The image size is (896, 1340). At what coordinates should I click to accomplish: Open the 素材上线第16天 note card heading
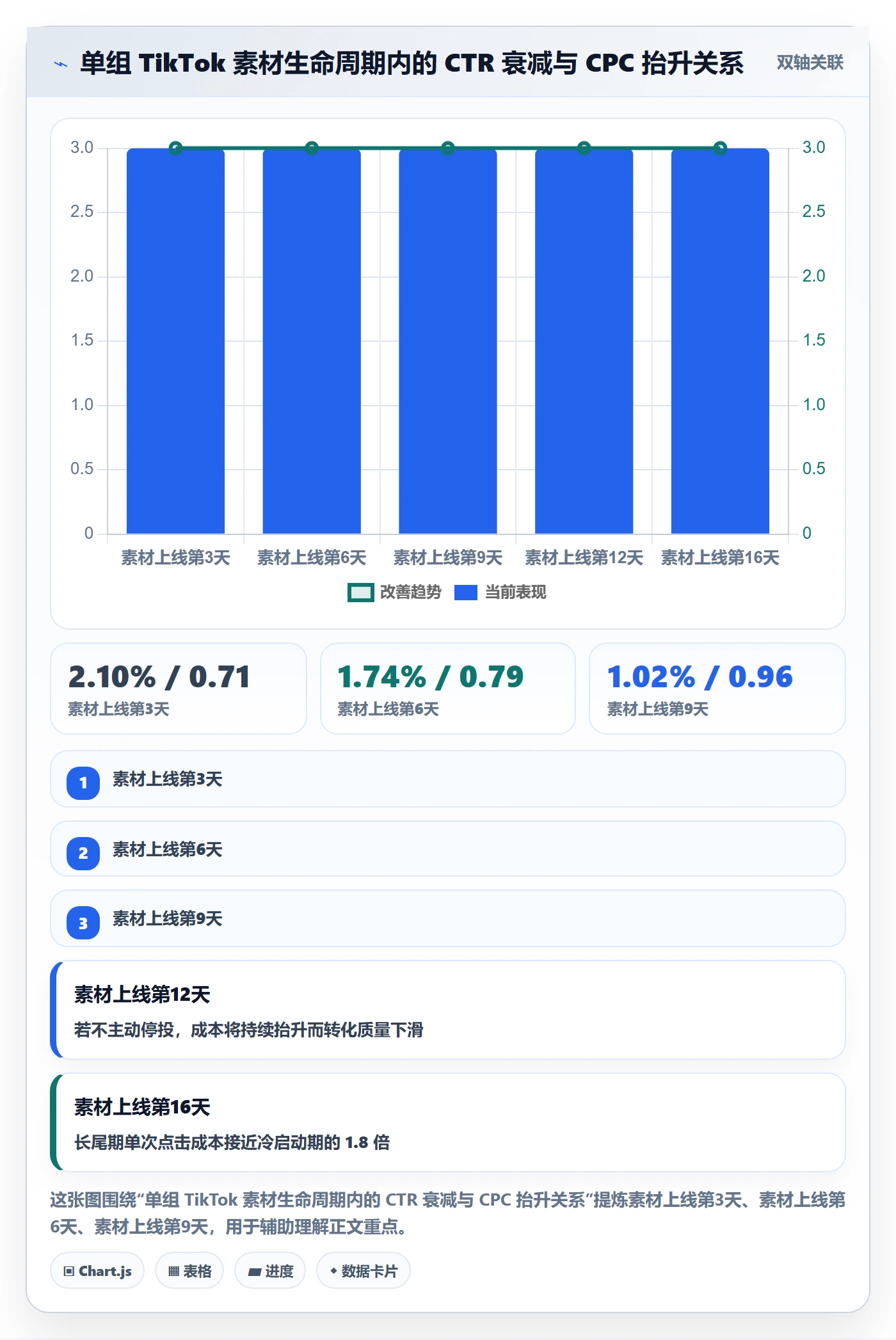142,1107
